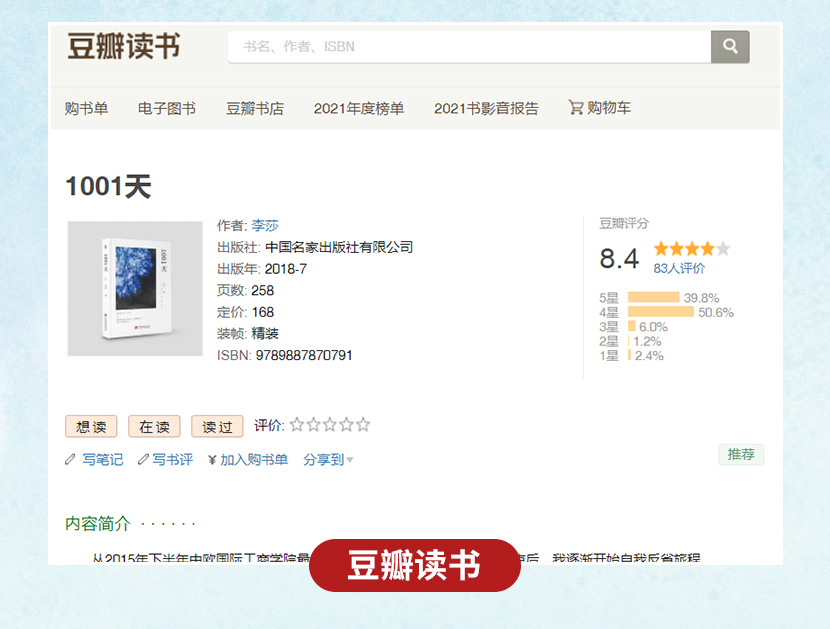Give the book a three-star rating

330,425
